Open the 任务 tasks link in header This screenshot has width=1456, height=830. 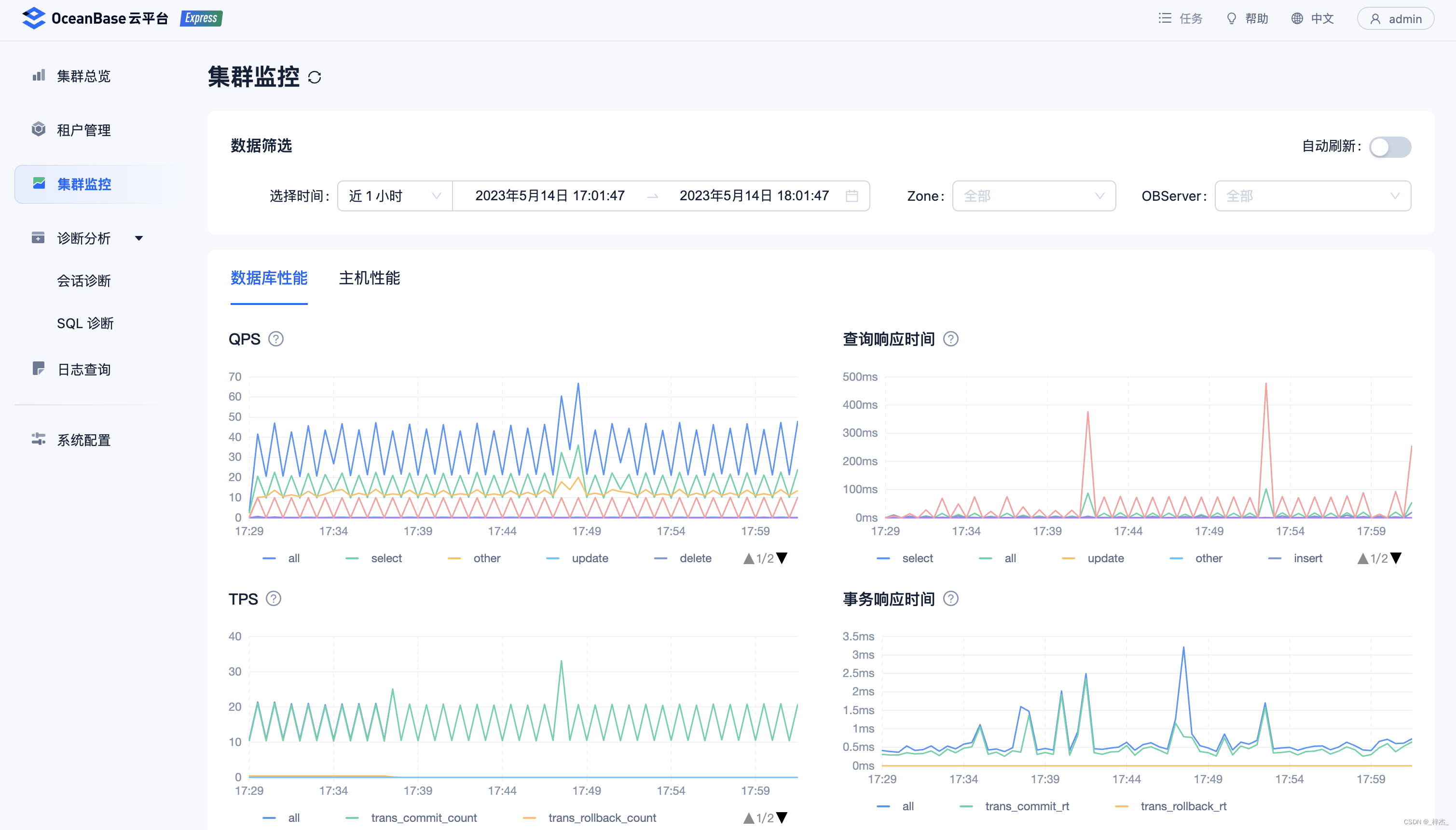pos(1181,19)
